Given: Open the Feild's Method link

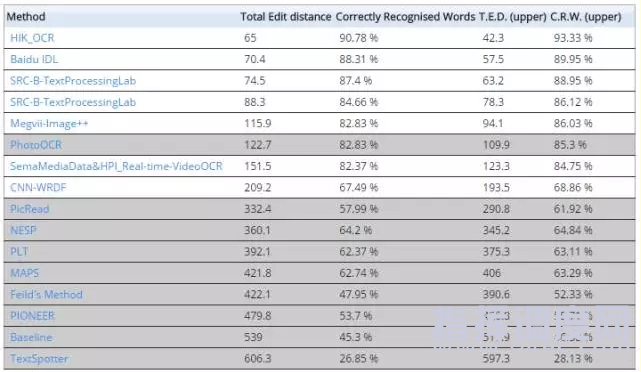Looking at the screenshot, I should (x=46, y=294).
